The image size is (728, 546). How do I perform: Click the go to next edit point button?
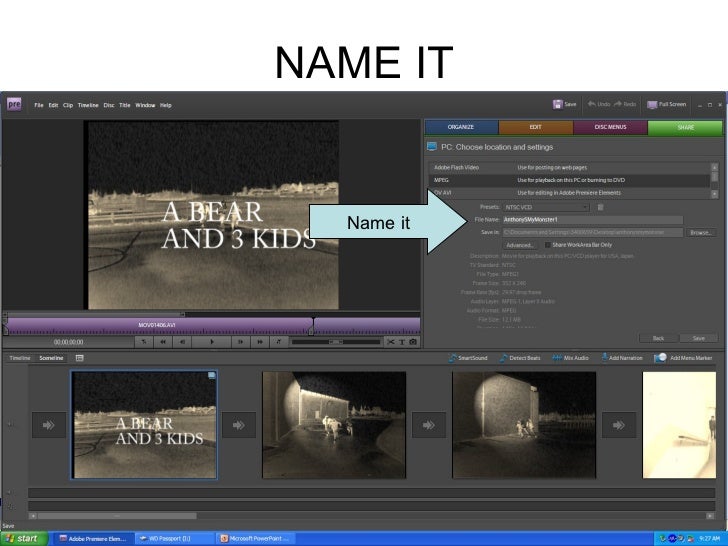click(x=279, y=342)
